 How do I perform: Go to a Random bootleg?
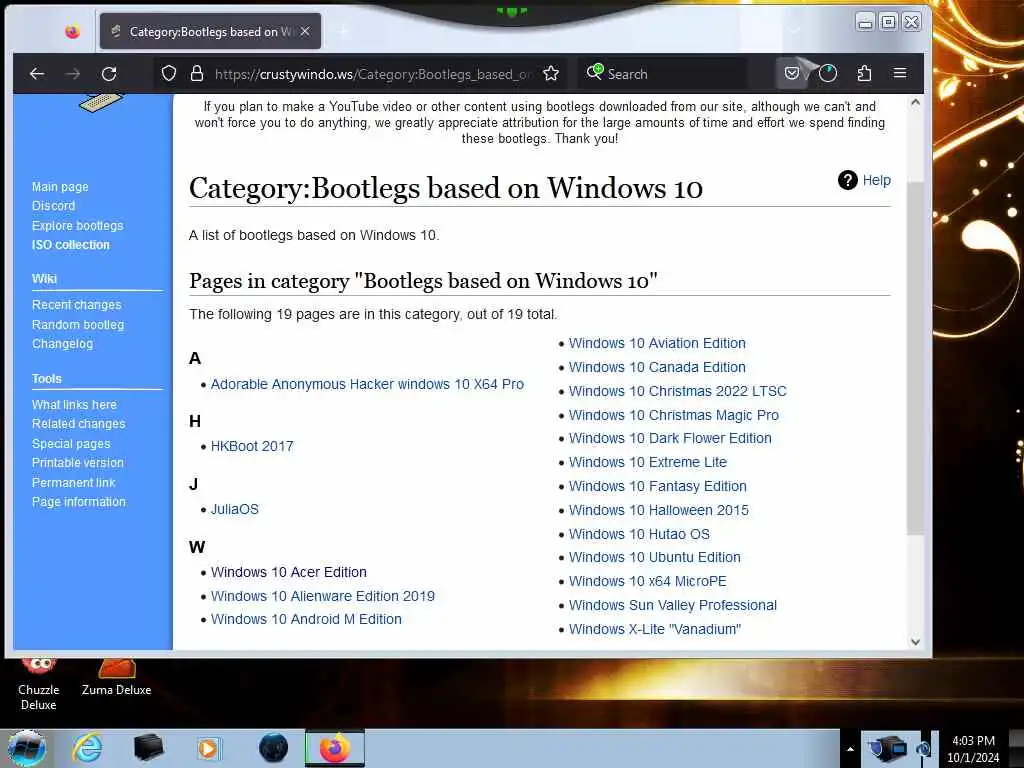coord(78,325)
